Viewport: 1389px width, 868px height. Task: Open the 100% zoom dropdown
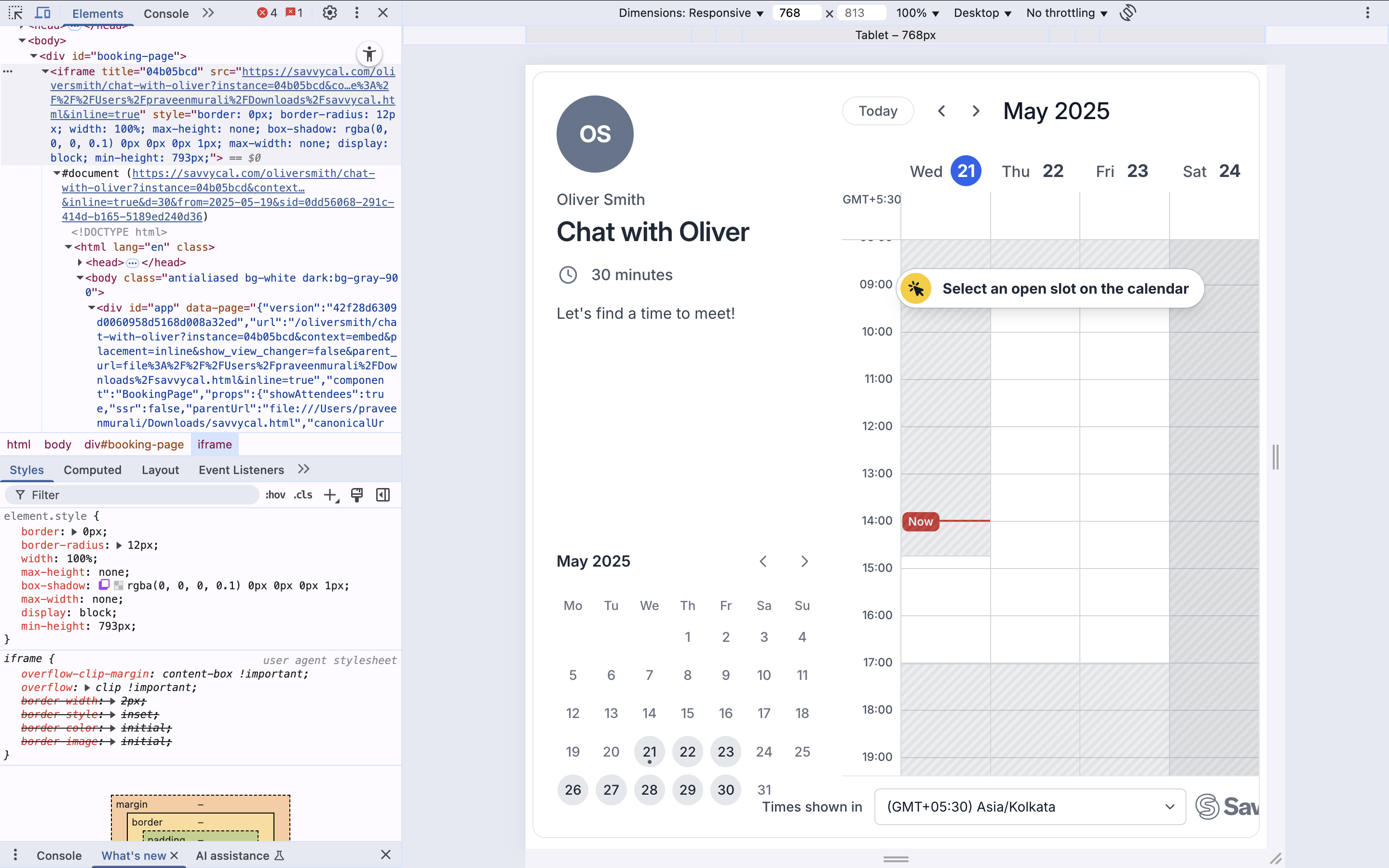tap(917, 13)
